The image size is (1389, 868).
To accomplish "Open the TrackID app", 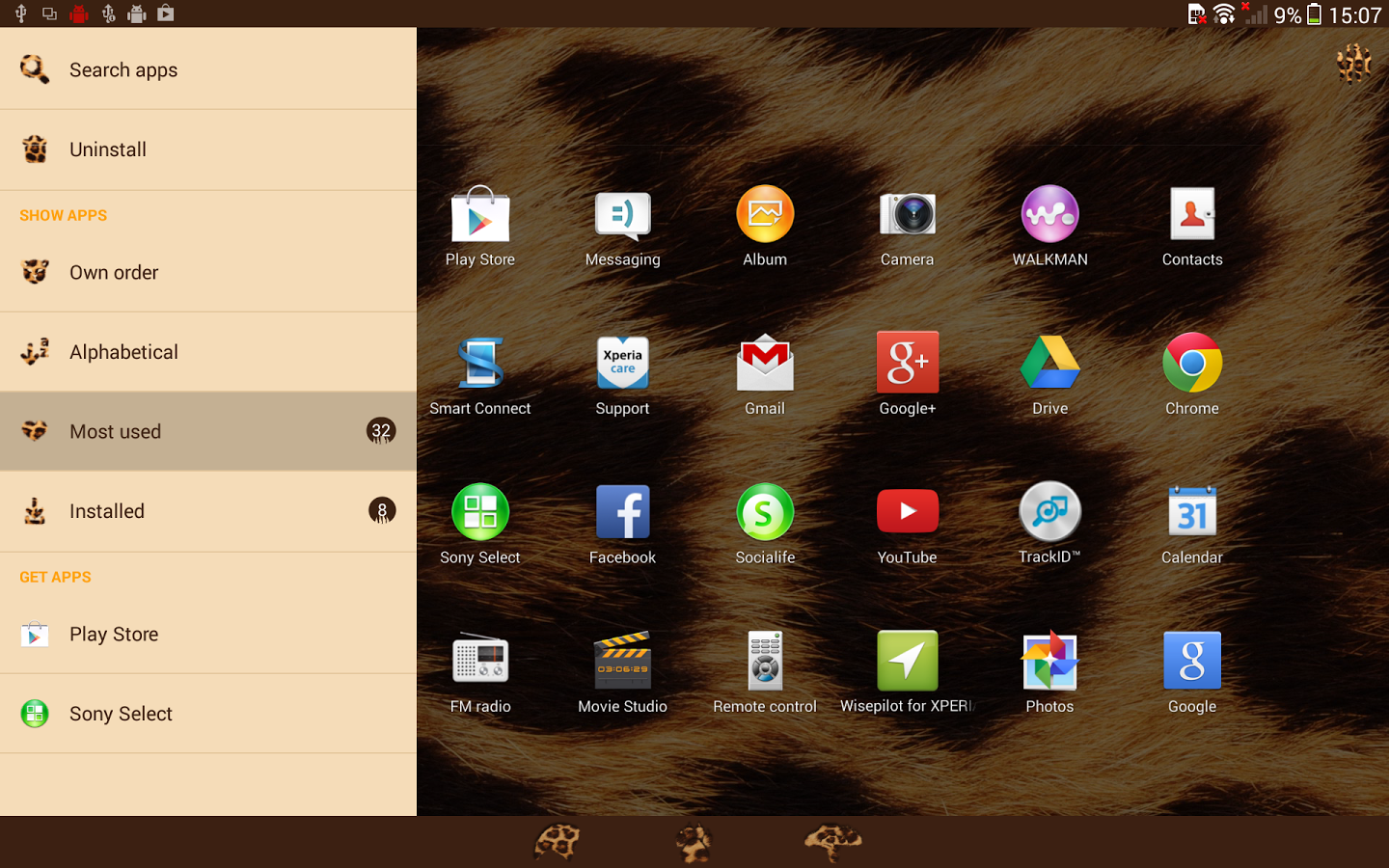I will (x=1049, y=525).
